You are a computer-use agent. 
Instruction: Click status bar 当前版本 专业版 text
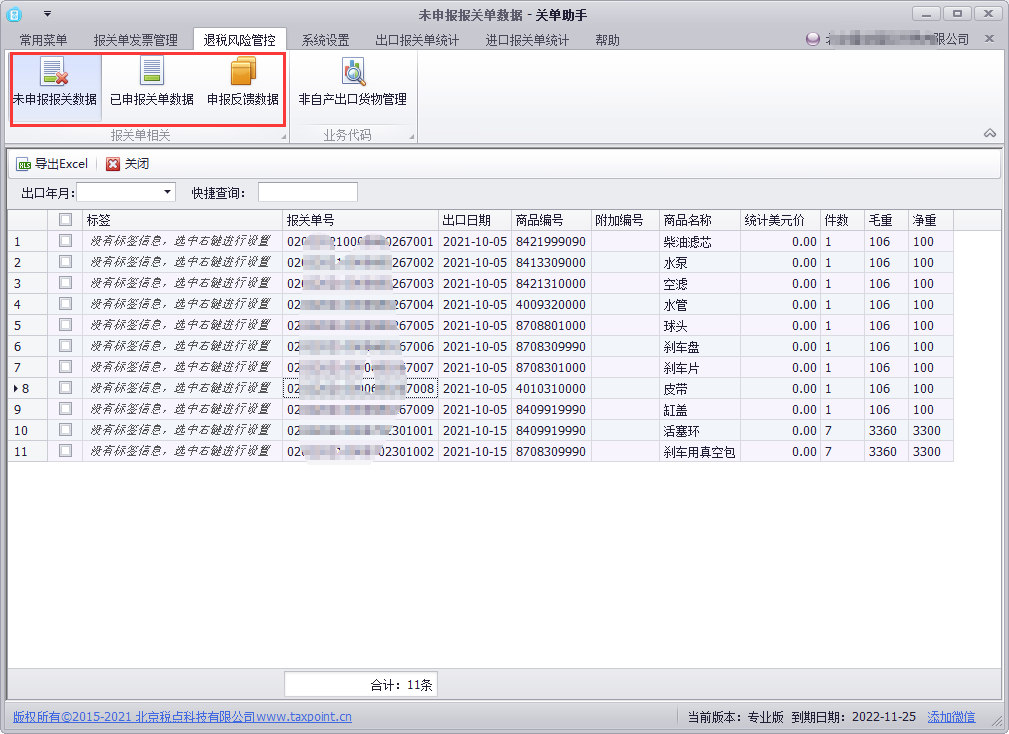pos(736,717)
